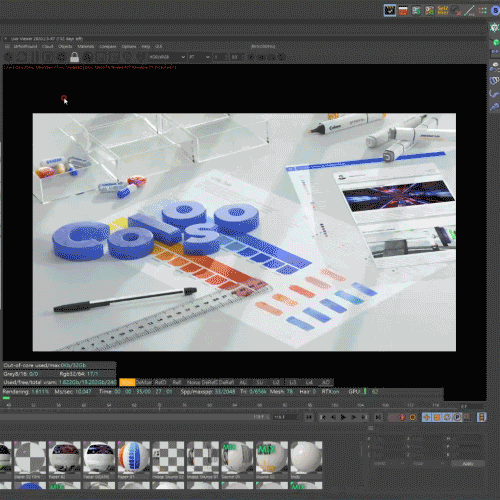Toggle the AO render pass button
Image resolution: width=500 pixels, height=500 pixels.
pyautogui.click(x=326, y=382)
